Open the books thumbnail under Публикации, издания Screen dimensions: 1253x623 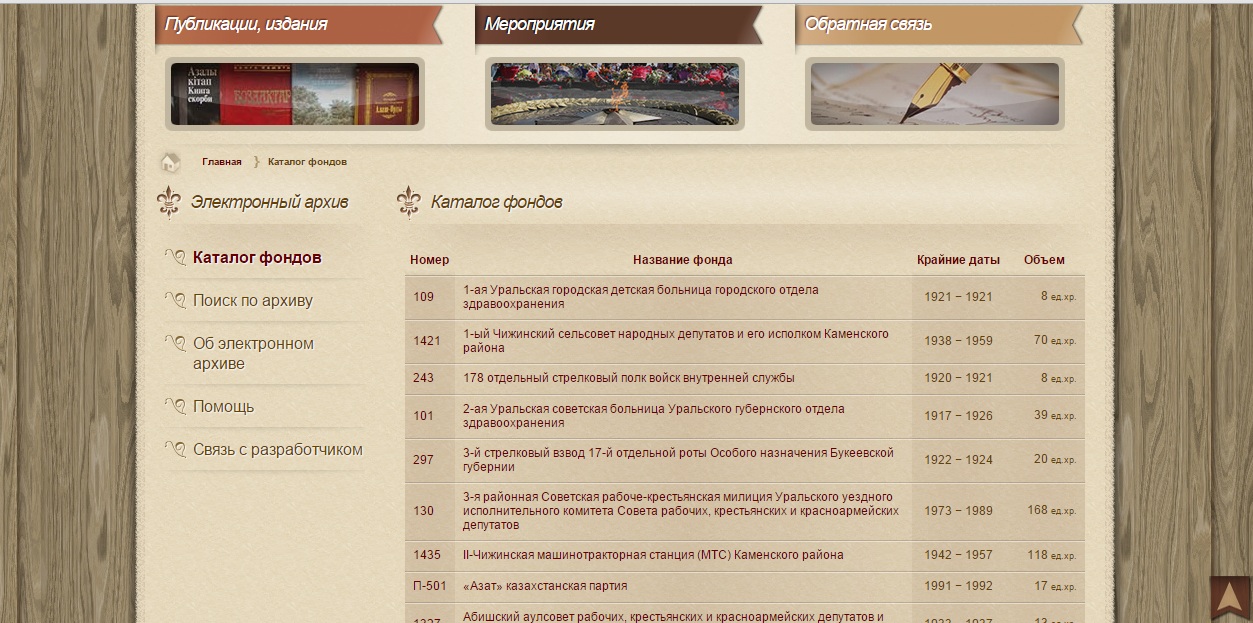coord(294,94)
